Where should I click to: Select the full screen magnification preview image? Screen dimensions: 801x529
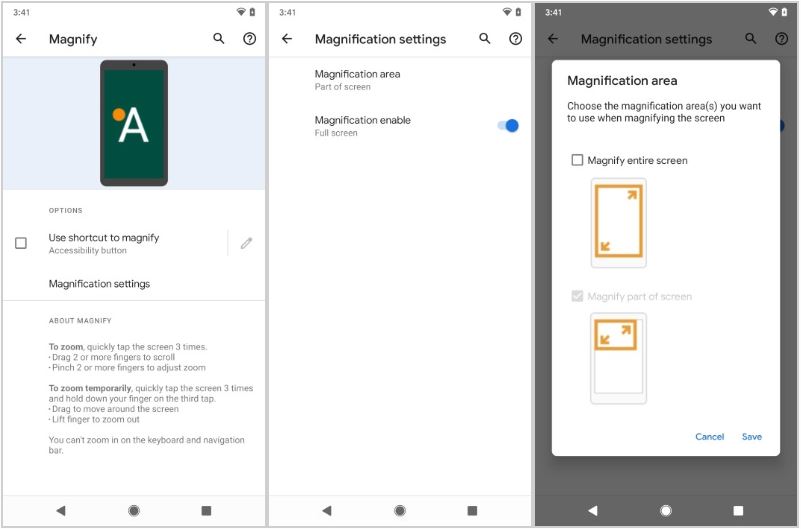pyautogui.click(x=618, y=222)
